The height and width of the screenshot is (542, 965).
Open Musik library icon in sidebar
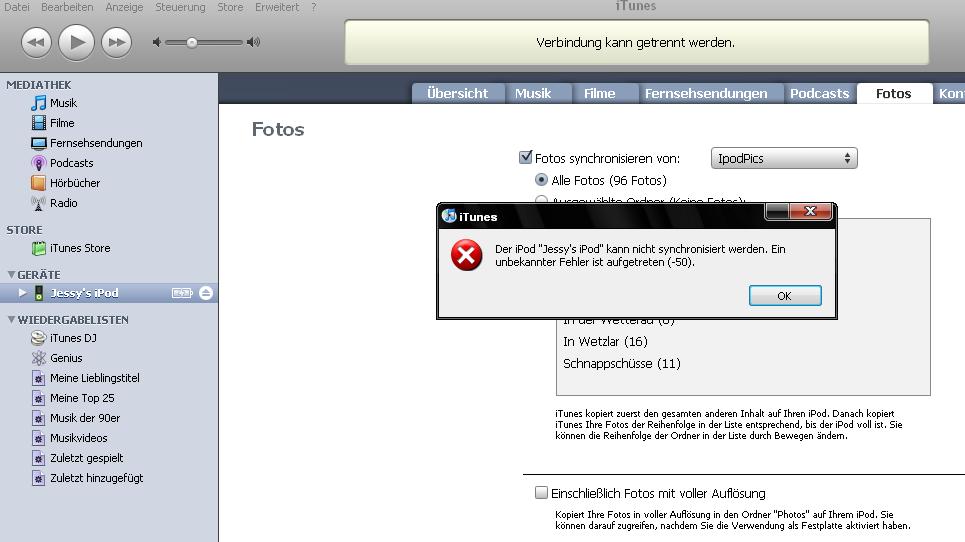point(39,103)
